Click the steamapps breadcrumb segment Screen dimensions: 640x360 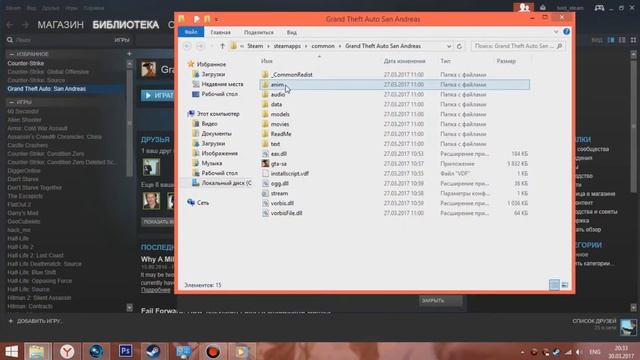click(287, 46)
